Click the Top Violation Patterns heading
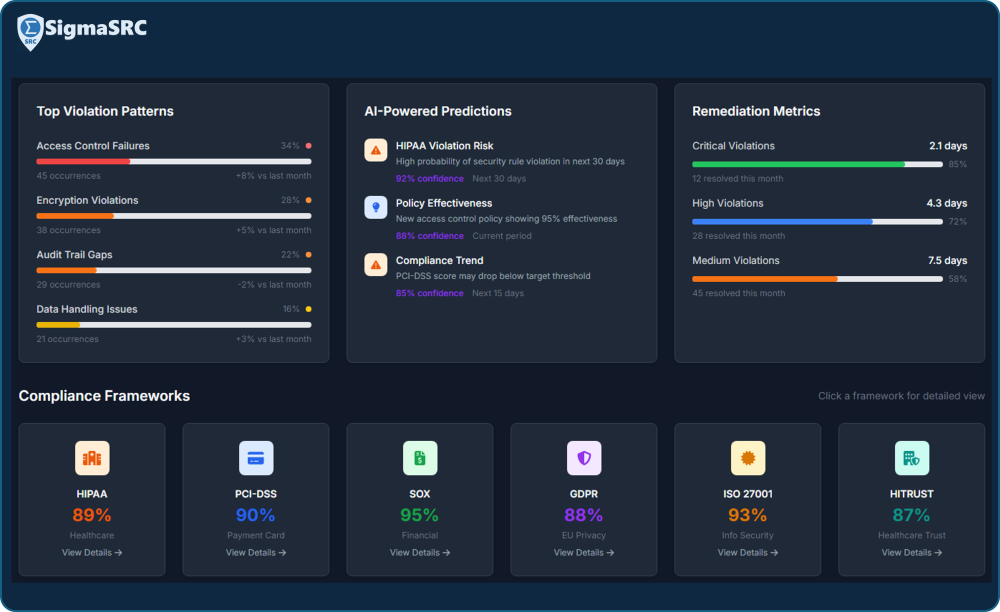 [105, 111]
